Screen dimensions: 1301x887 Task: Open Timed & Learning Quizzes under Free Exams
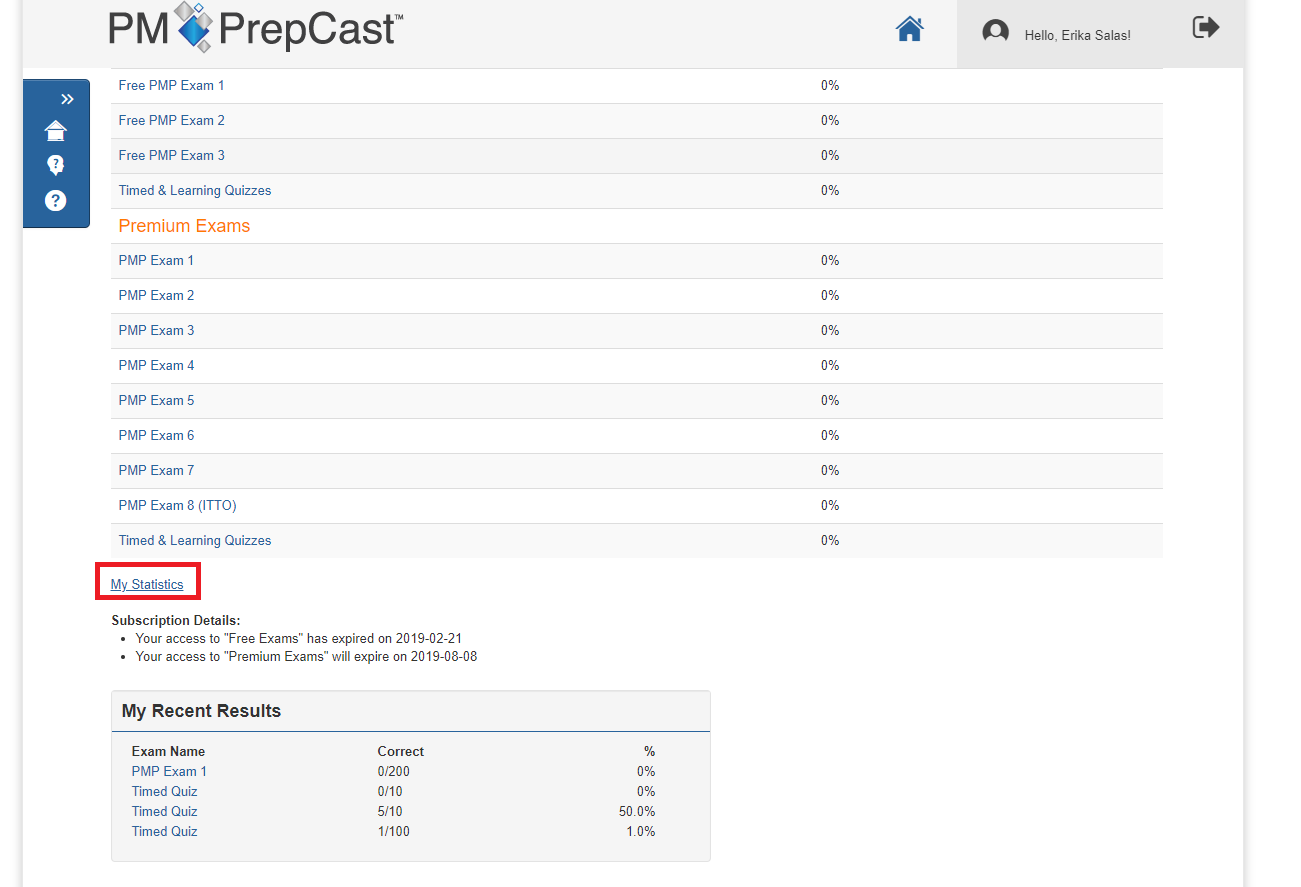(195, 191)
